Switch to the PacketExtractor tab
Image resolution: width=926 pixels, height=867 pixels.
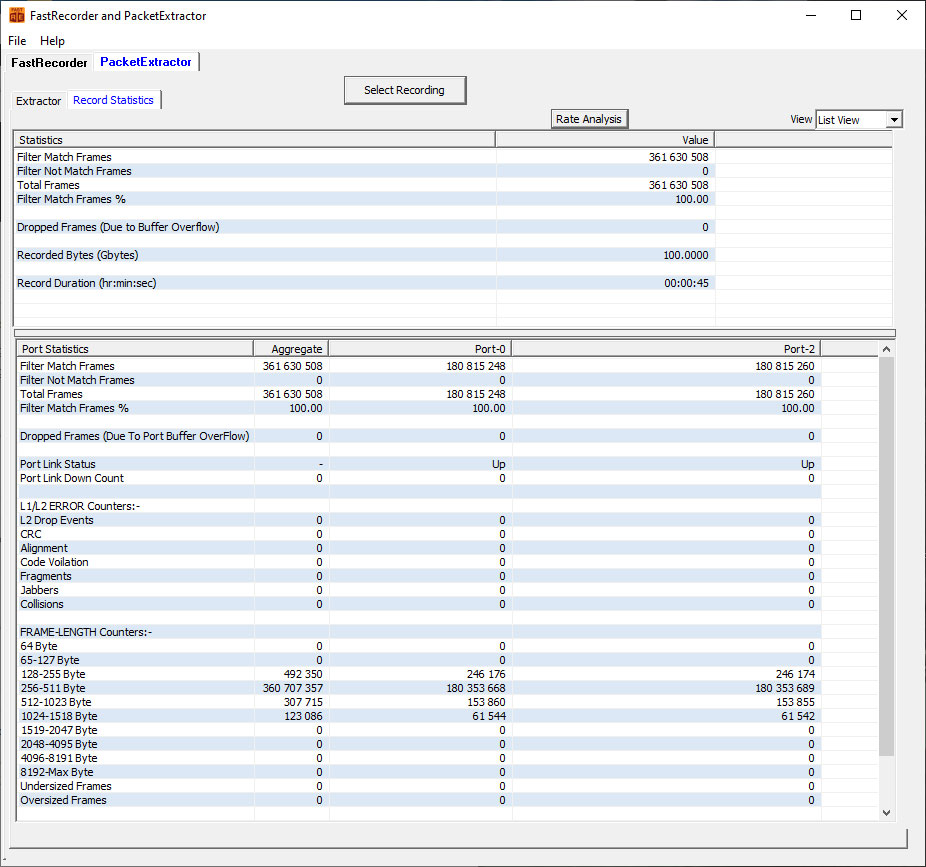coord(146,62)
